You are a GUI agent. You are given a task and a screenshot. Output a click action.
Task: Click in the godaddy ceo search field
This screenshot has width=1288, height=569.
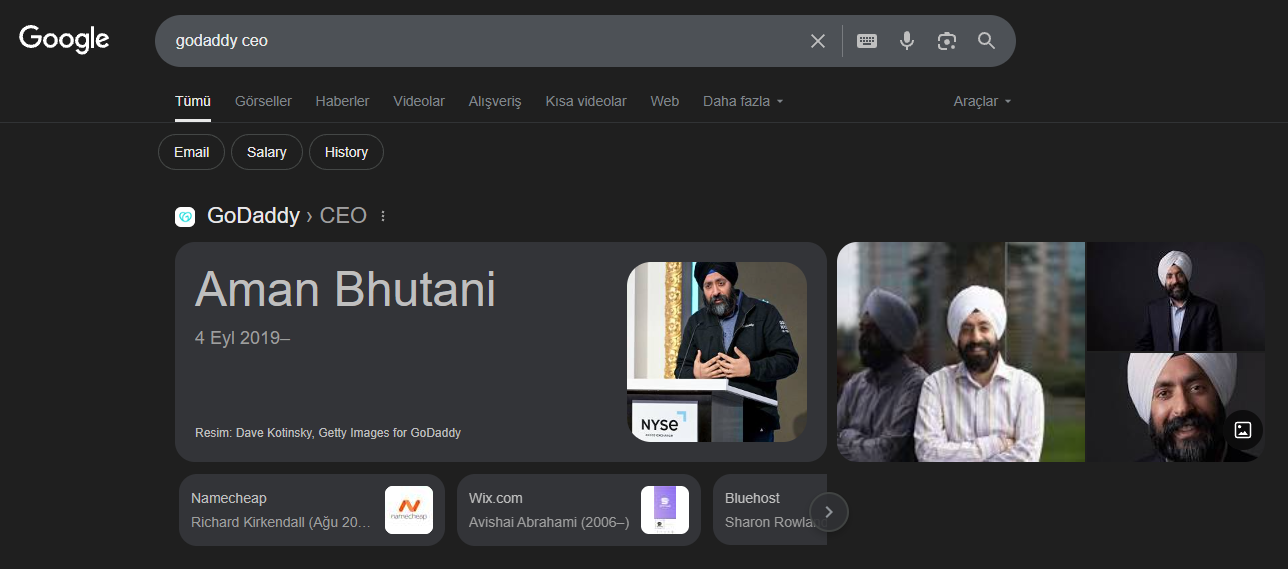480,41
